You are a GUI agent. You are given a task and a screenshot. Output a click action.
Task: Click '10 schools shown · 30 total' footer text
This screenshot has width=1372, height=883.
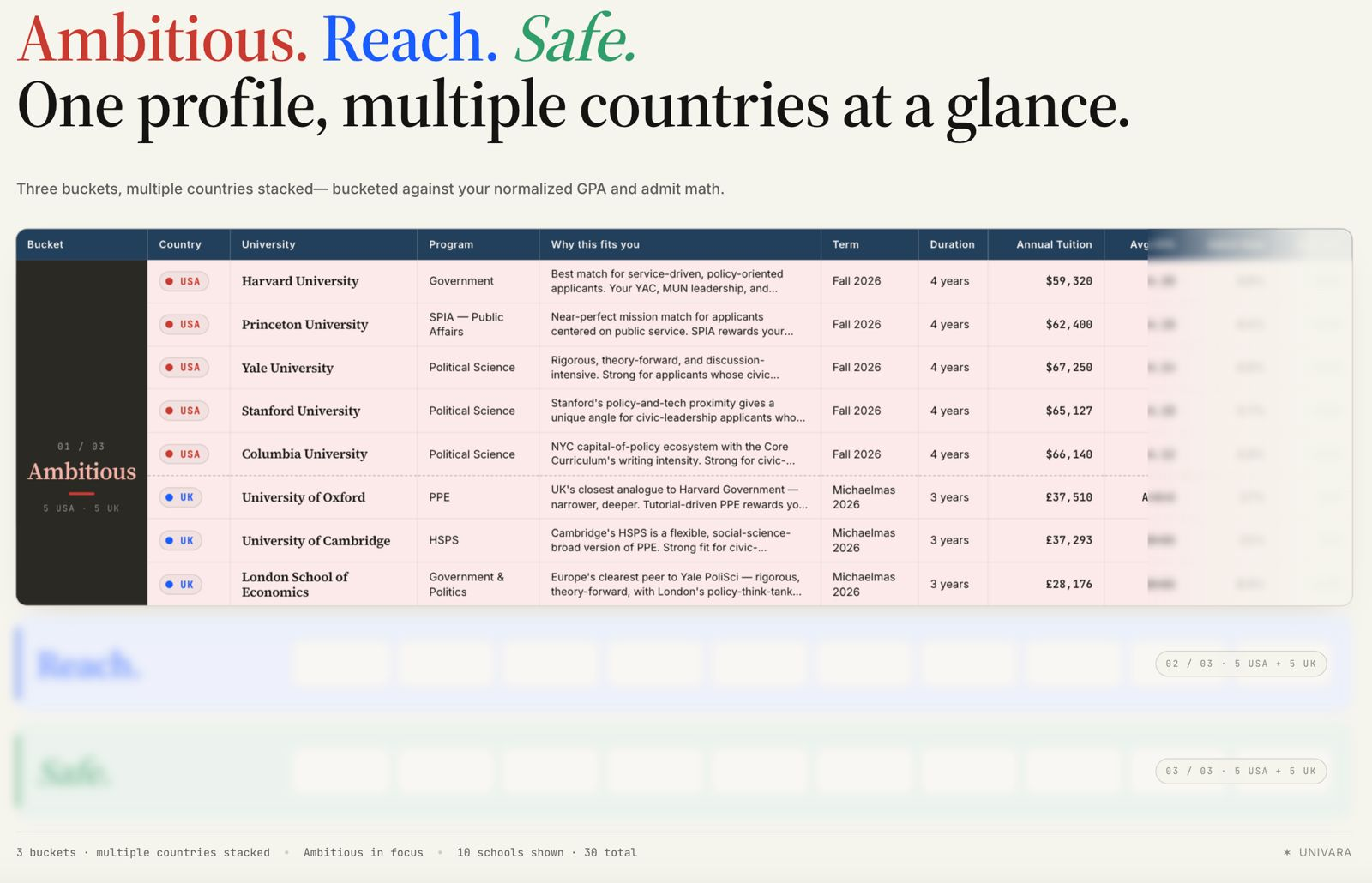[547, 852]
